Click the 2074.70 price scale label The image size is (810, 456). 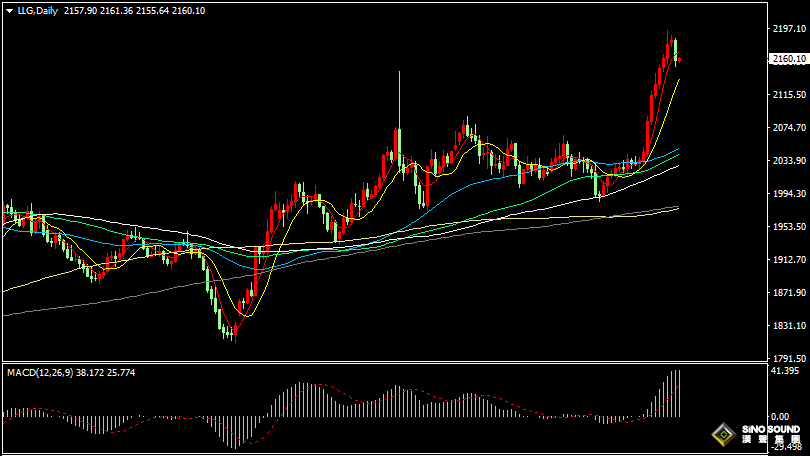(x=789, y=128)
